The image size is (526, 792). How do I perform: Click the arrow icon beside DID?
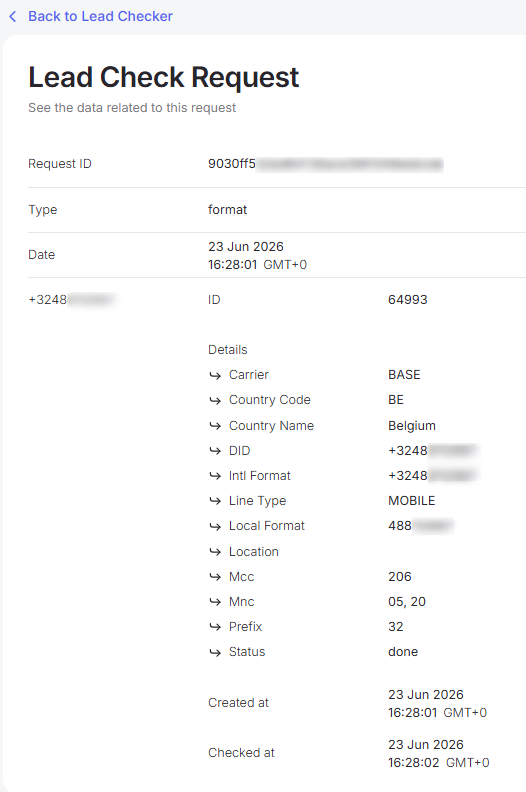click(x=215, y=451)
